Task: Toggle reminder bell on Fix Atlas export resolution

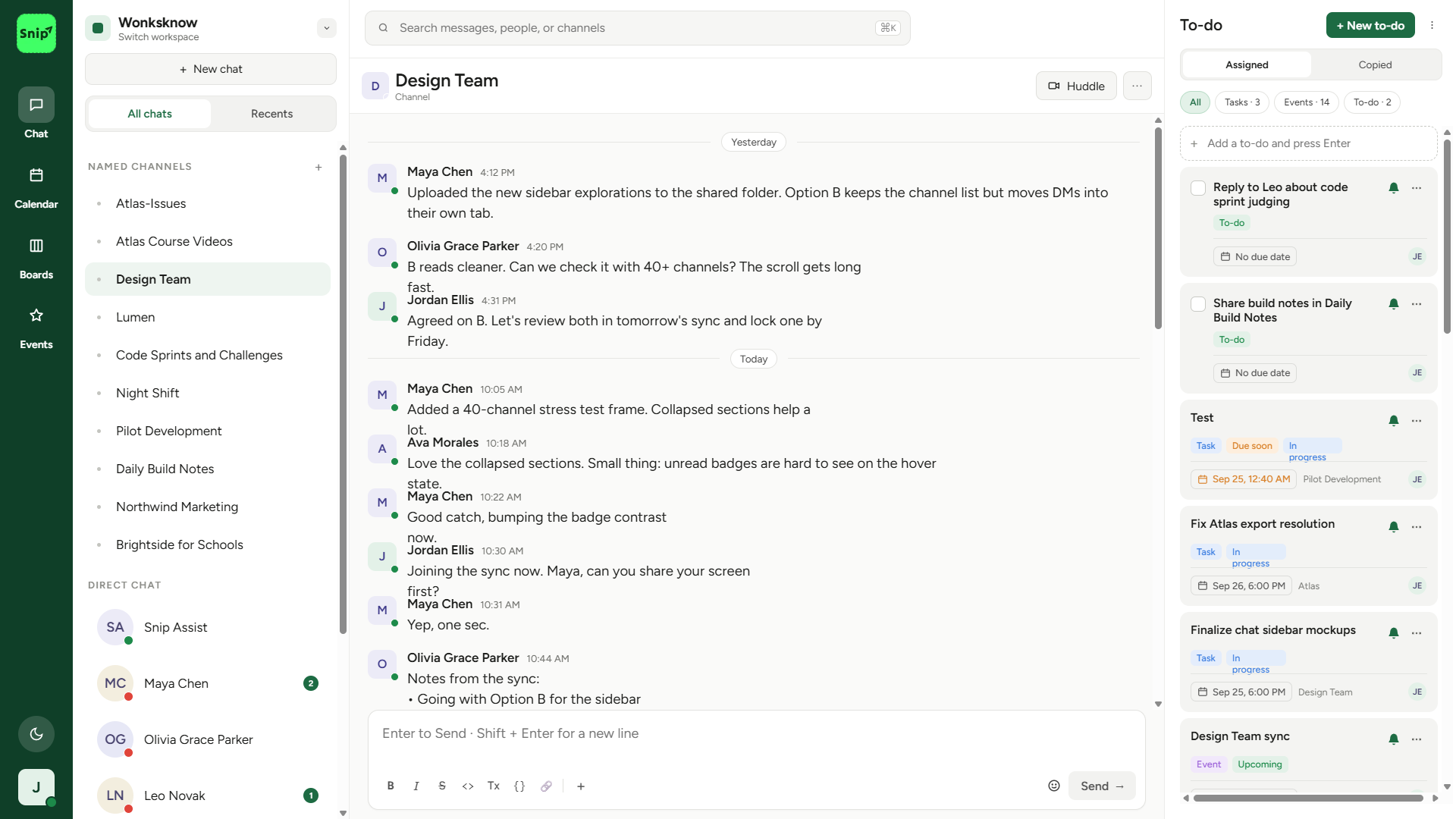Action: (1394, 526)
